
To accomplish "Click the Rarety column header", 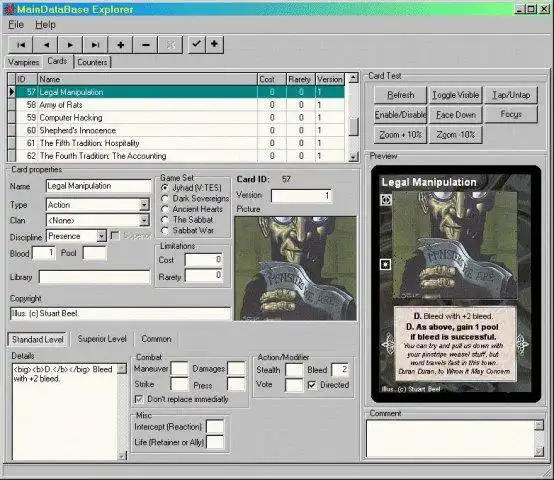I will click(300, 79).
